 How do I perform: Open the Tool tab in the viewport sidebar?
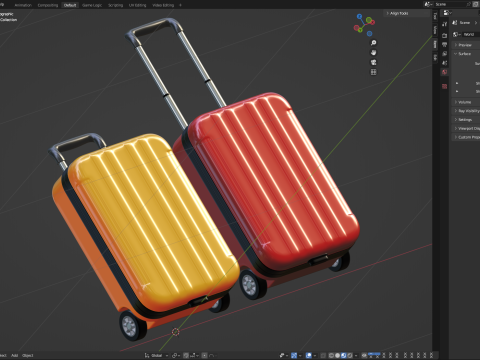click(x=435, y=16)
